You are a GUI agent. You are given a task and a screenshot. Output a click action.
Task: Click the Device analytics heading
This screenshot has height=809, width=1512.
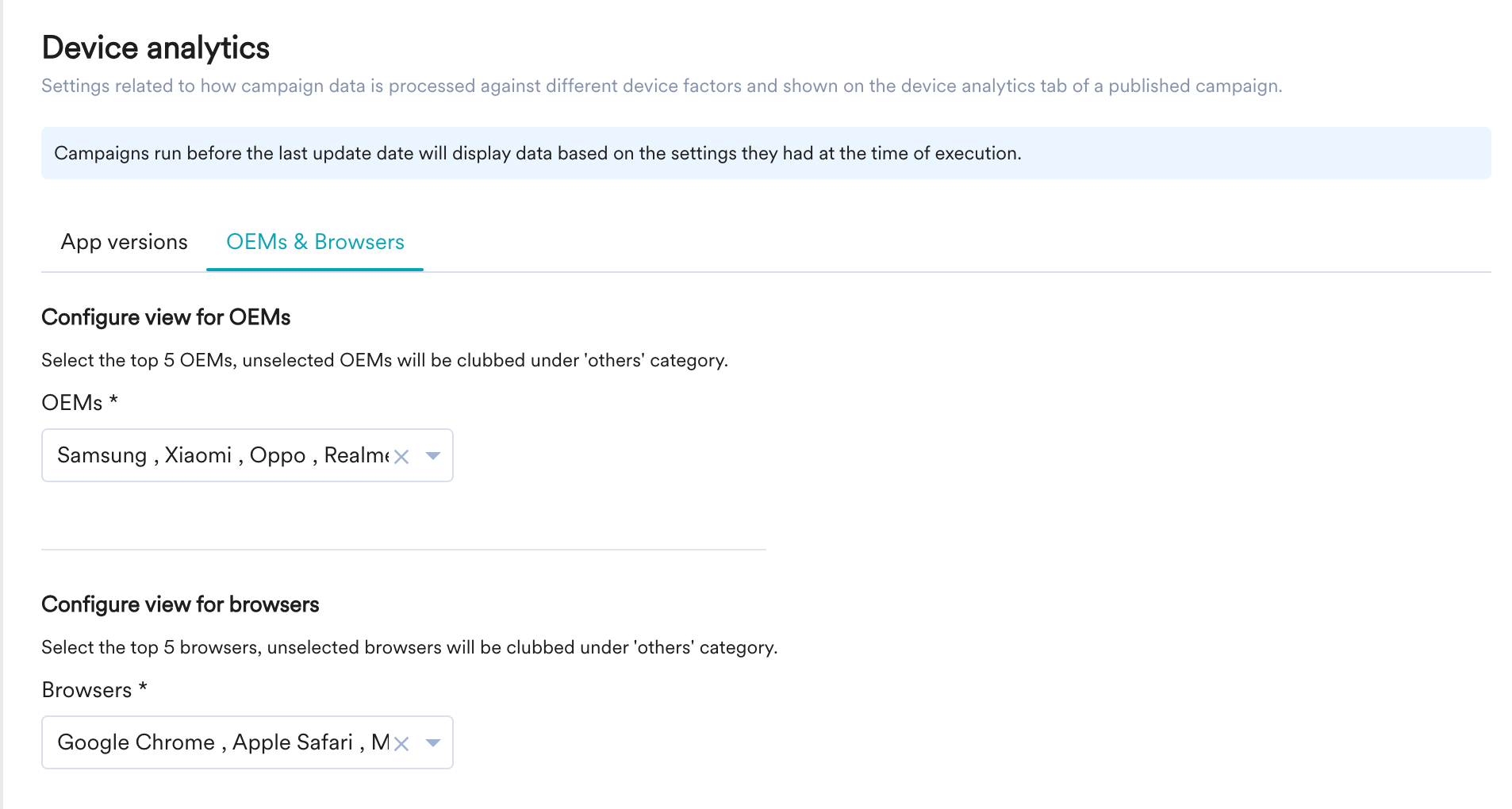(x=155, y=48)
